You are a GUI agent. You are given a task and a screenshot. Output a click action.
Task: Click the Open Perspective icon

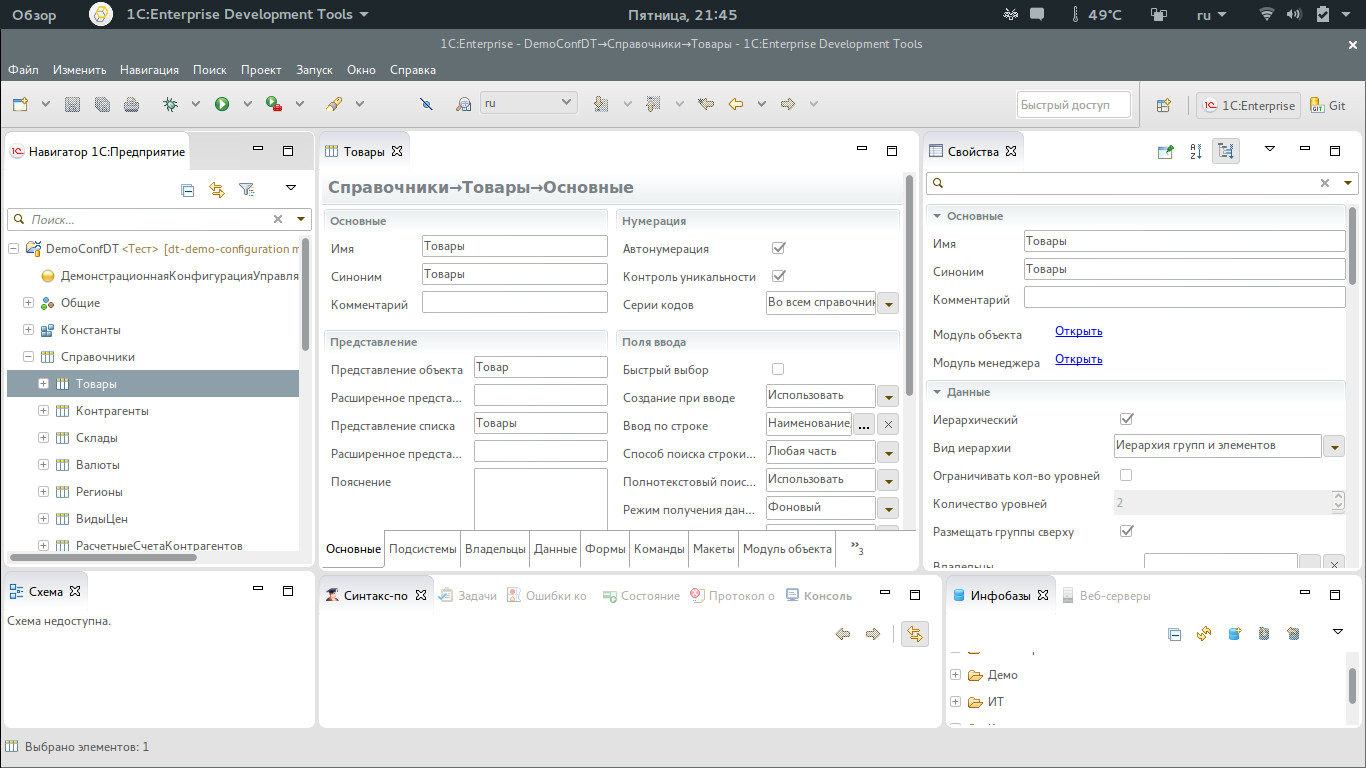[1164, 105]
